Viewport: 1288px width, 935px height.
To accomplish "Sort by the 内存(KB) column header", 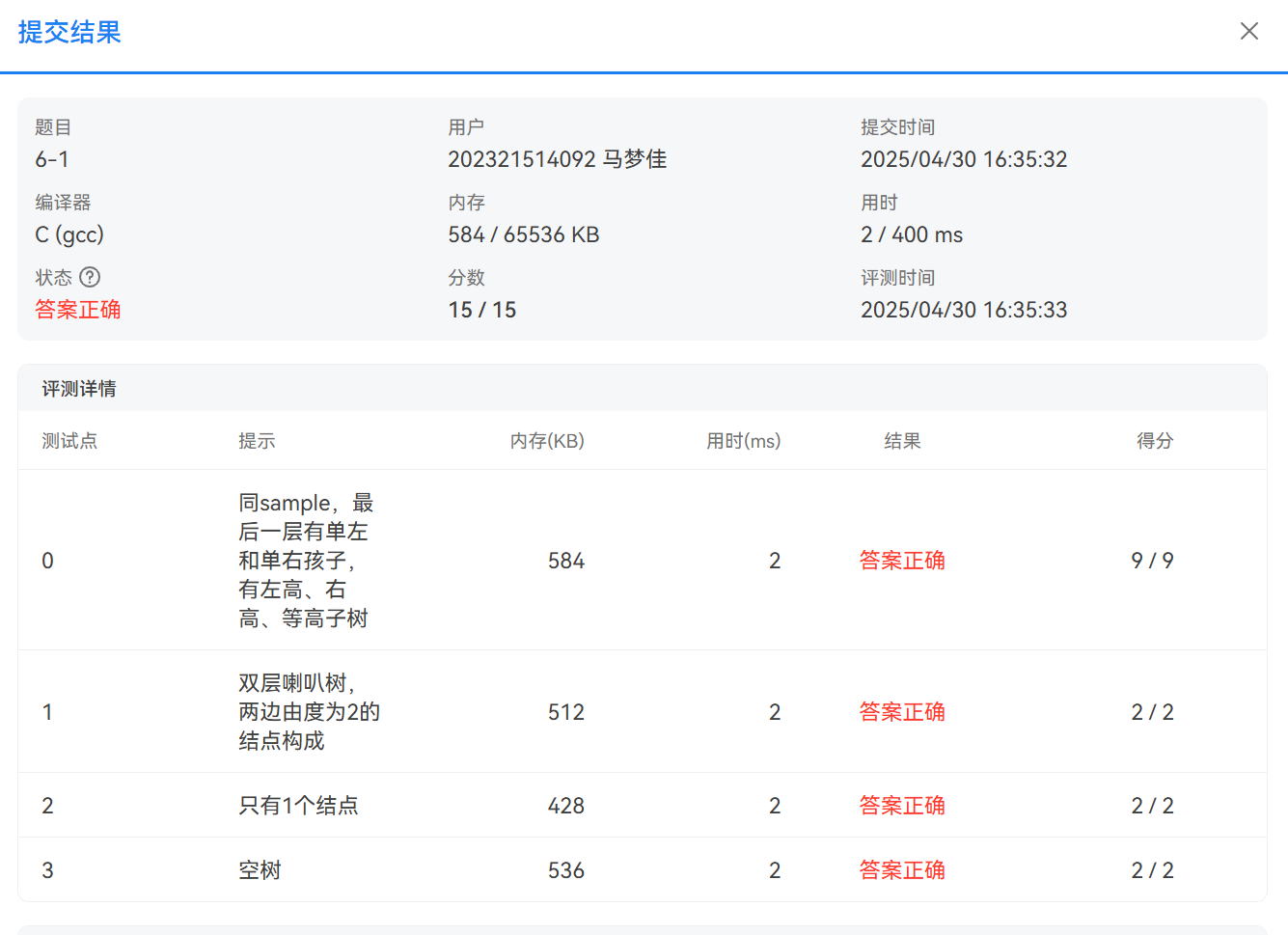I will pos(547,441).
